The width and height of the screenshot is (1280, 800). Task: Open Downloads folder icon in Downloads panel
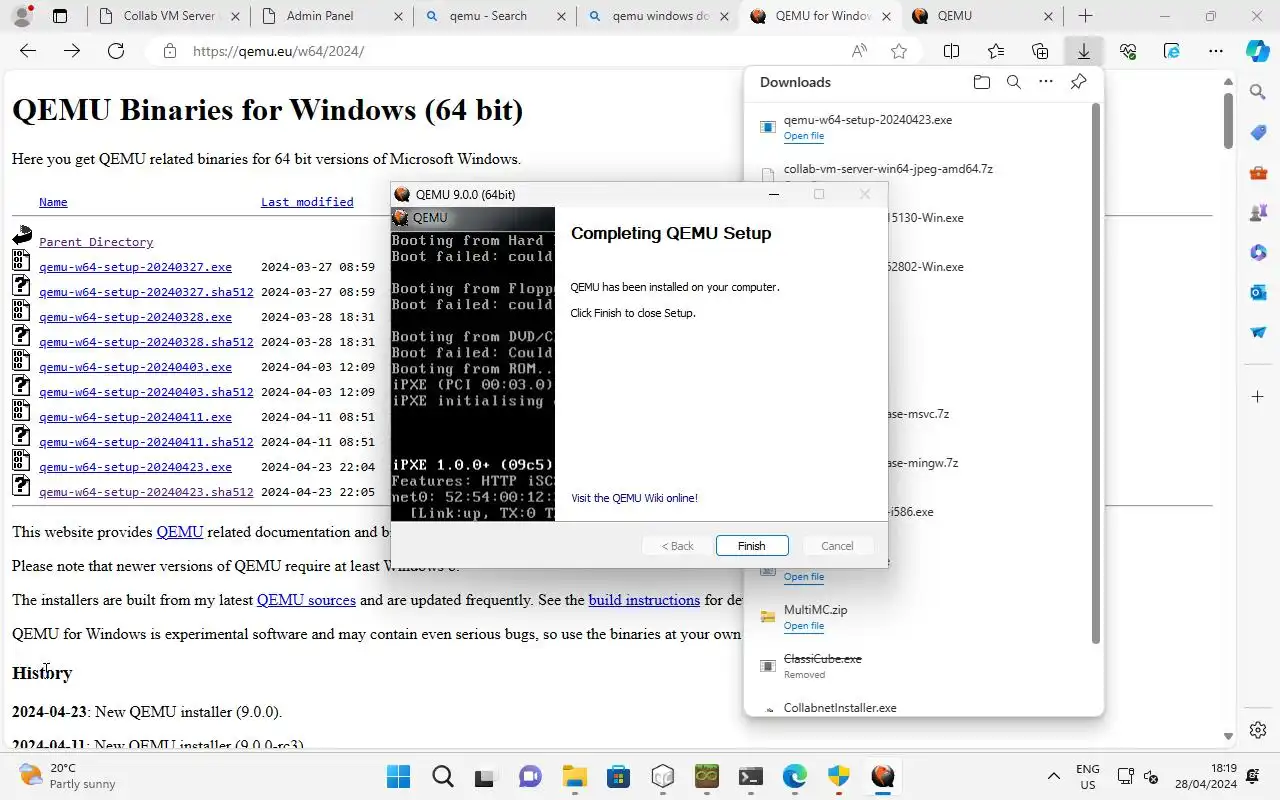981,82
